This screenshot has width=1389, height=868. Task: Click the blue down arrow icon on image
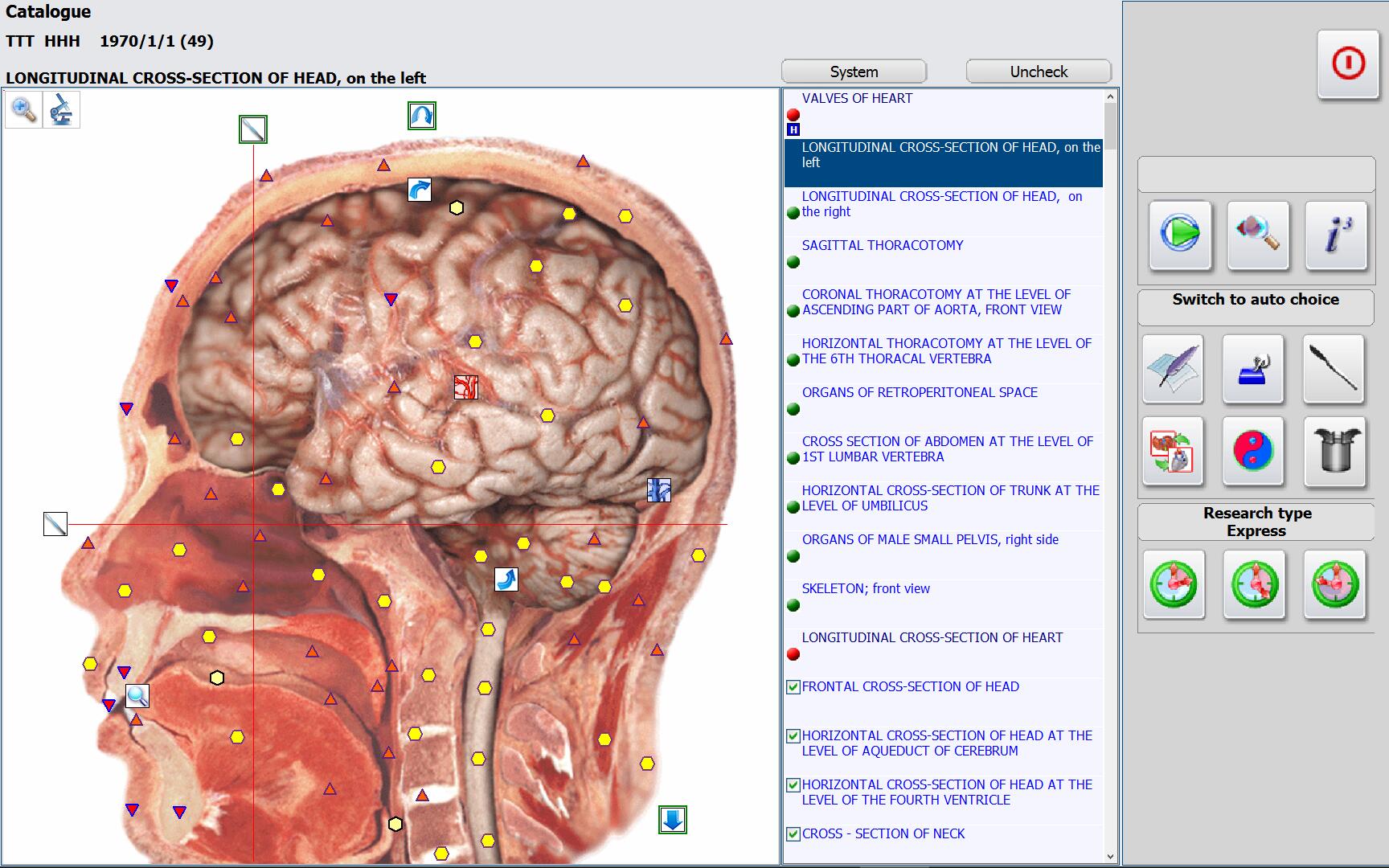point(673,820)
